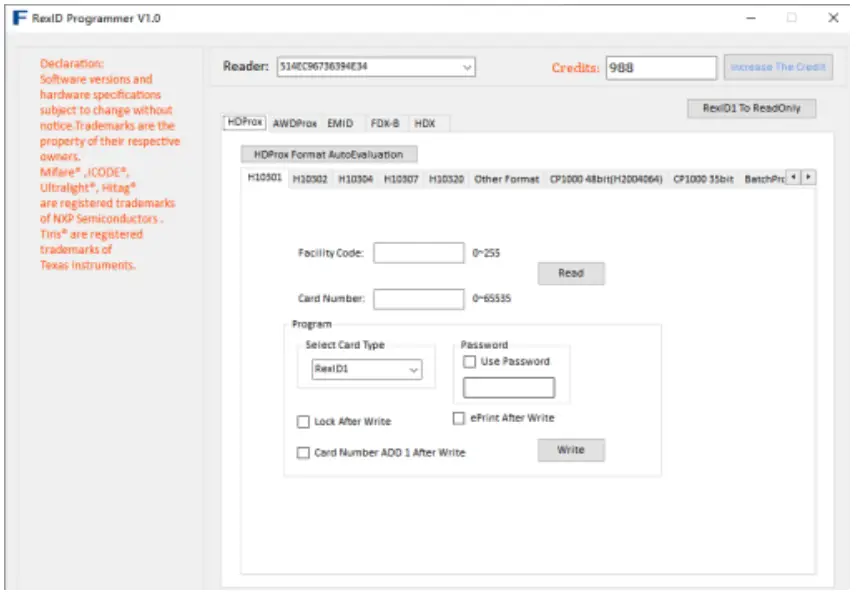Click the 0~255 range label

click(x=486, y=253)
